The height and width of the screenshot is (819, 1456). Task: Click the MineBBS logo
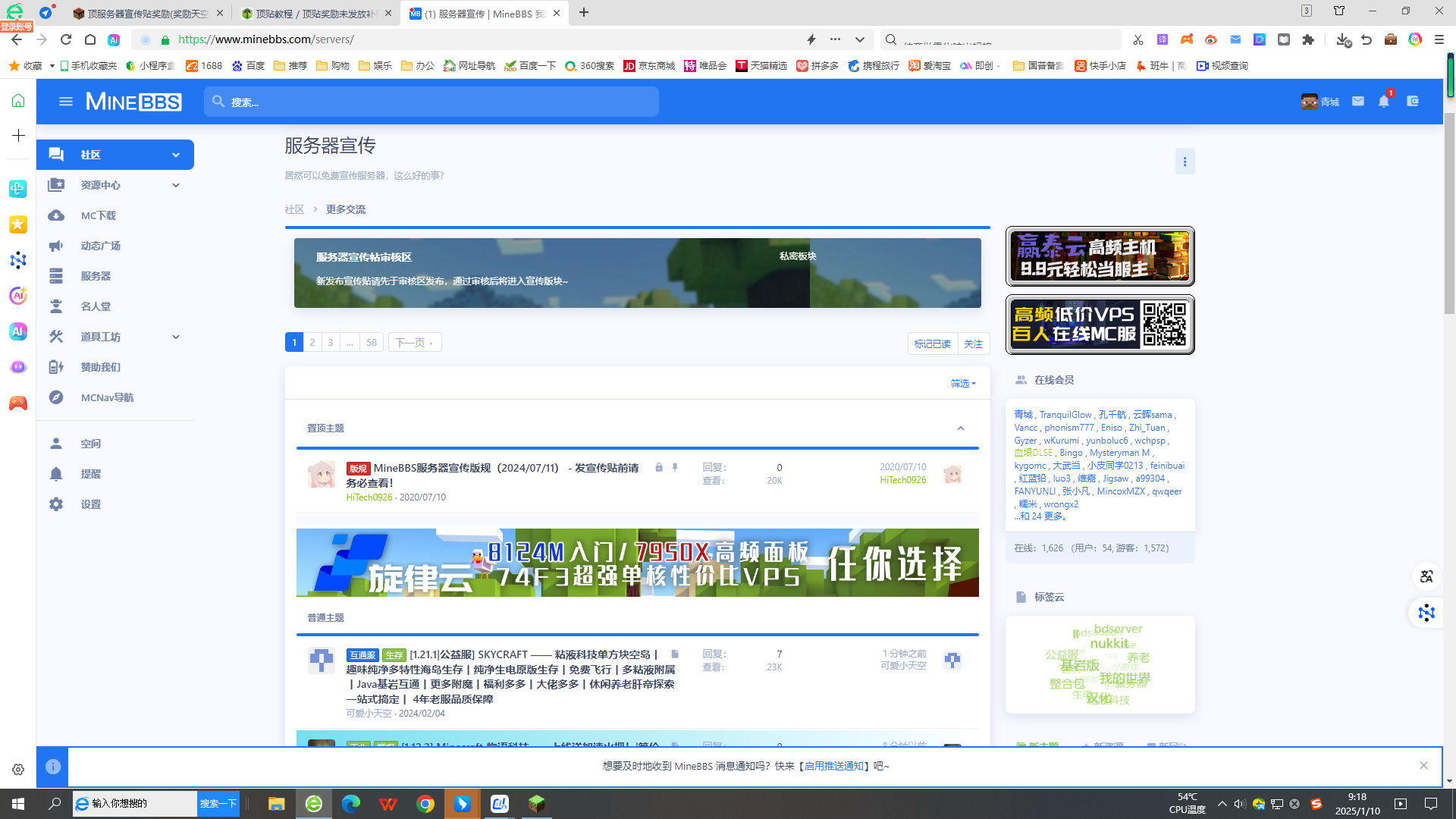pos(133,102)
